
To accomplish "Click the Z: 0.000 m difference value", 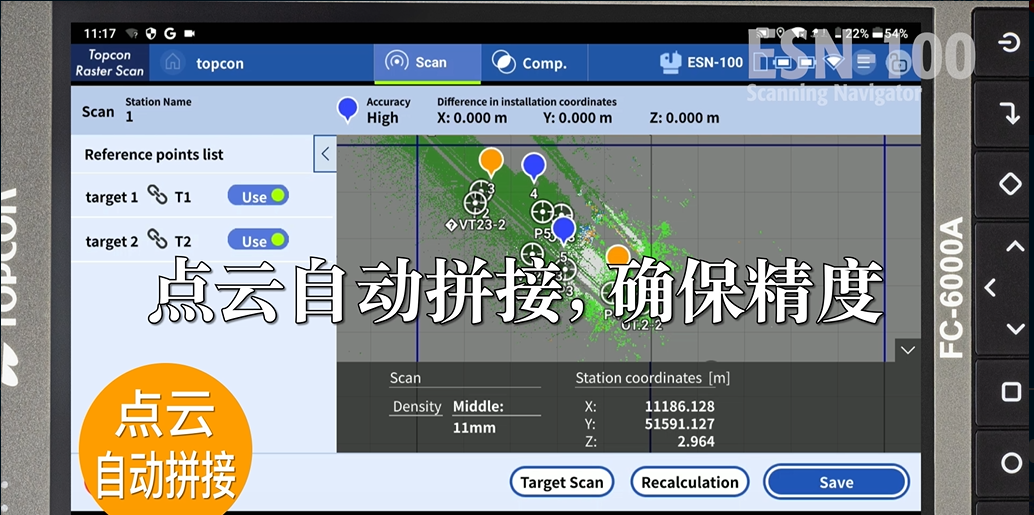I will (684, 118).
